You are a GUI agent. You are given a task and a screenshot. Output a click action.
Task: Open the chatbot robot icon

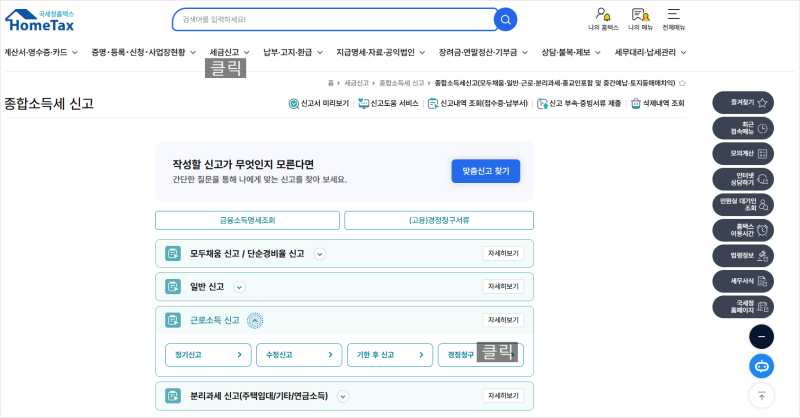coord(761,366)
